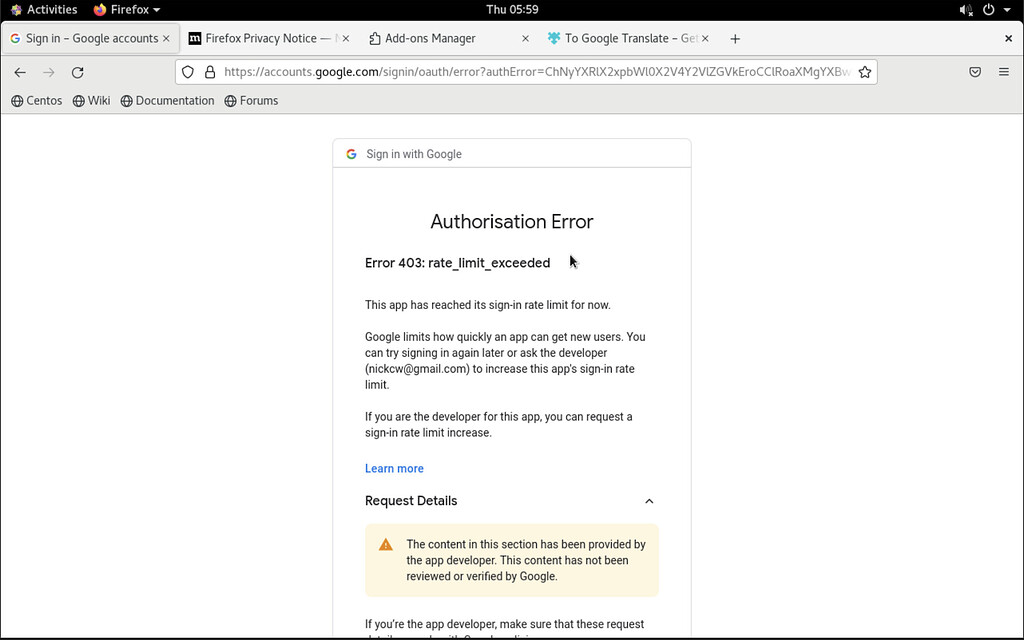This screenshot has height=640, width=1024.
Task: Collapse the Request Details section
Action: click(x=649, y=501)
